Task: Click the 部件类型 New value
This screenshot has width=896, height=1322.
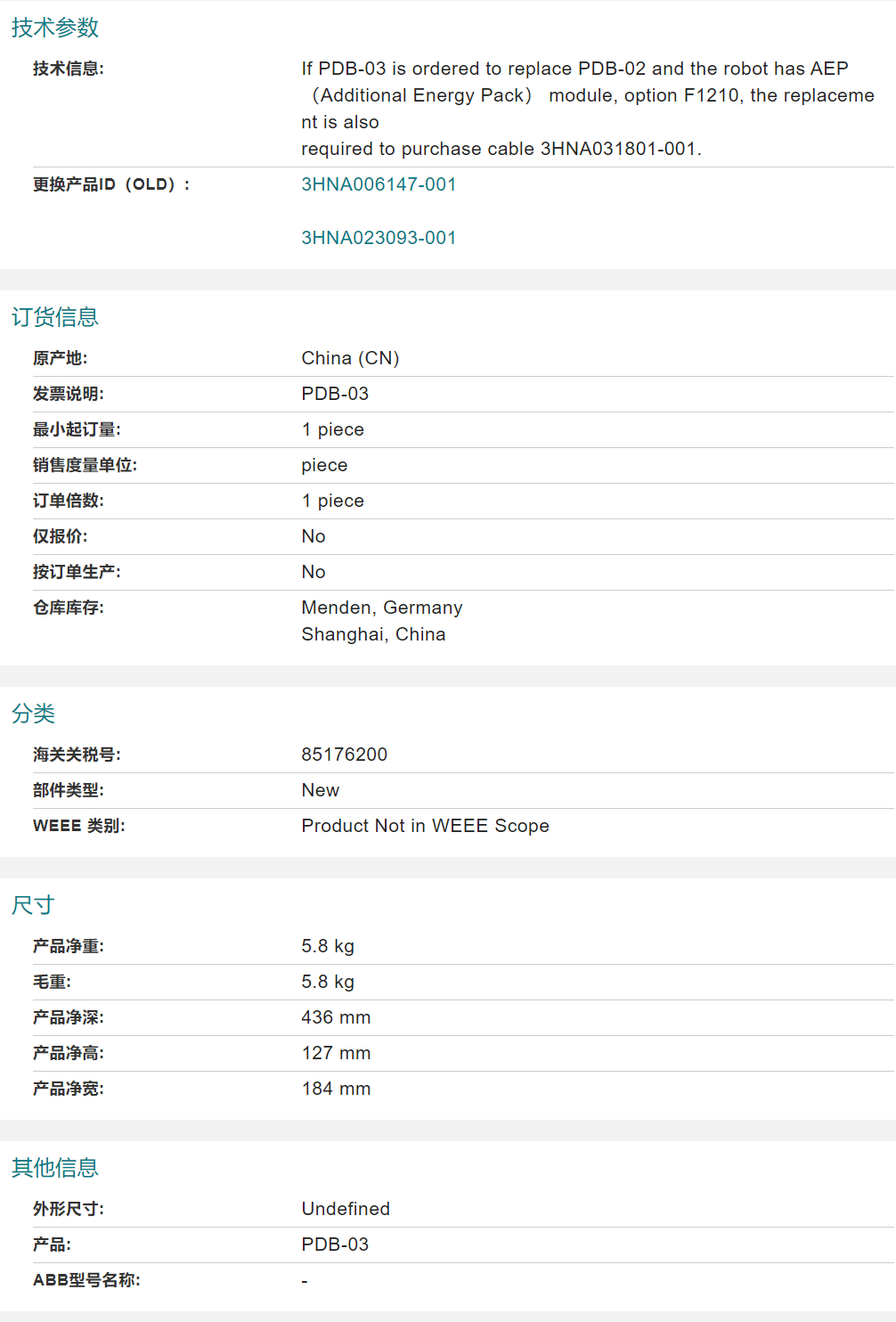Action: coord(320,790)
